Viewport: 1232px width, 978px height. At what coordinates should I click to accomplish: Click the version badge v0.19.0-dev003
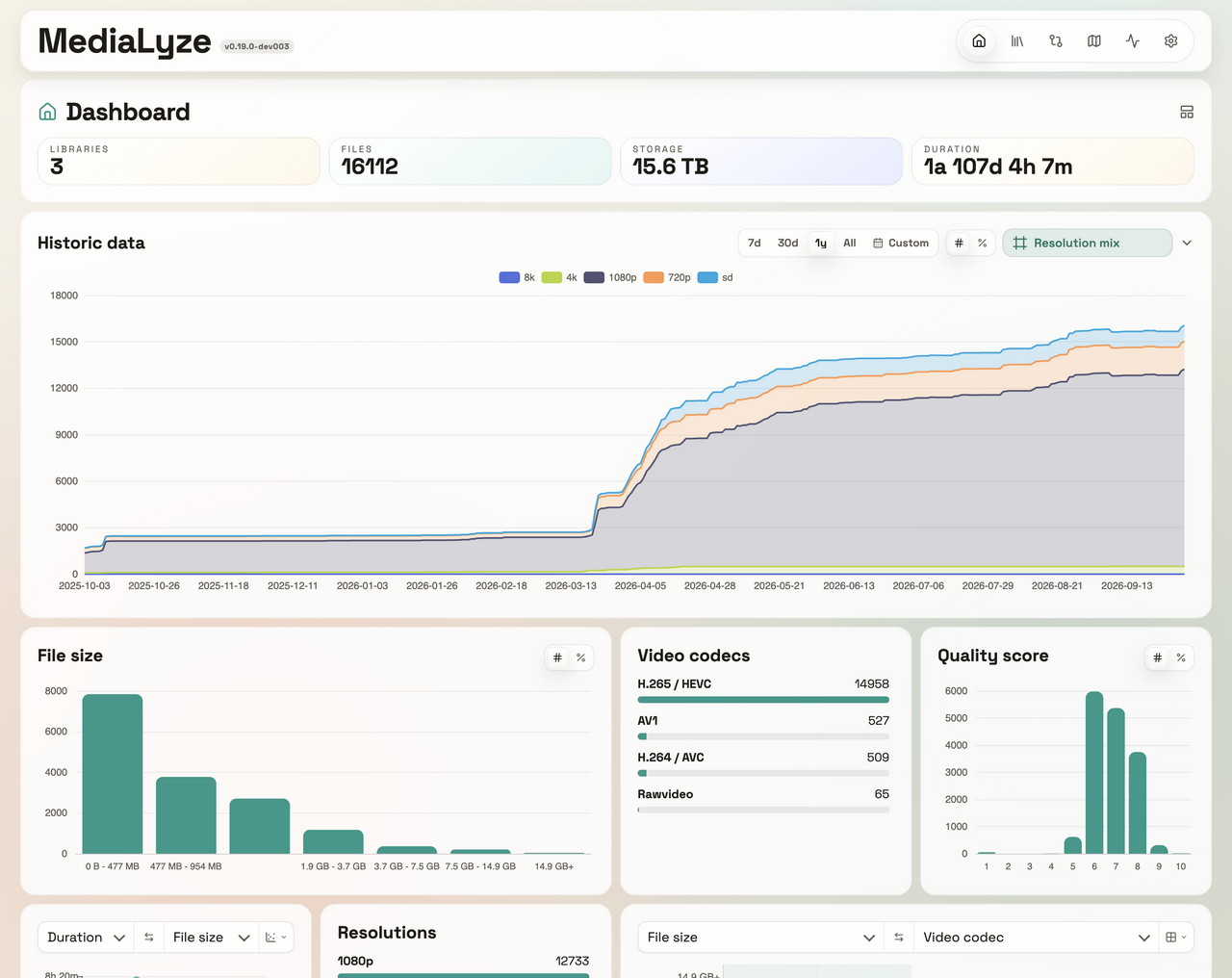click(x=257, y=46)
